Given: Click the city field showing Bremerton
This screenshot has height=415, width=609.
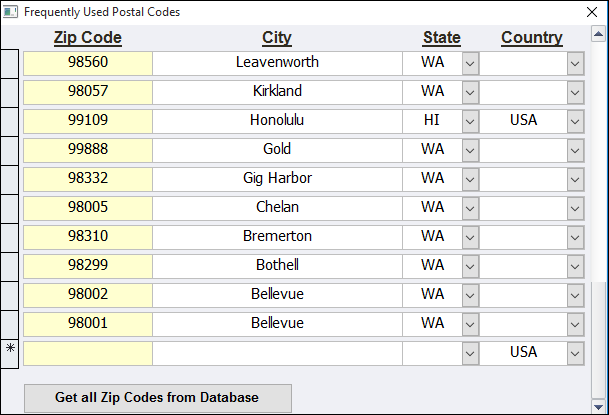Looking at the screenshot, I should tap(277, 236).
